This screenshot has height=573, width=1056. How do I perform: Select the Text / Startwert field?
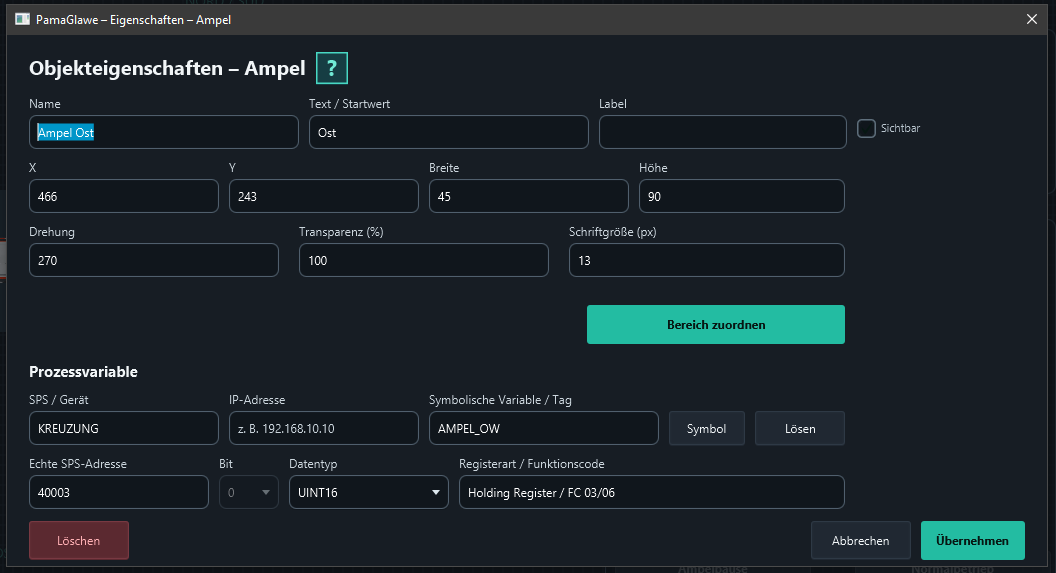[x=449, y=132]
